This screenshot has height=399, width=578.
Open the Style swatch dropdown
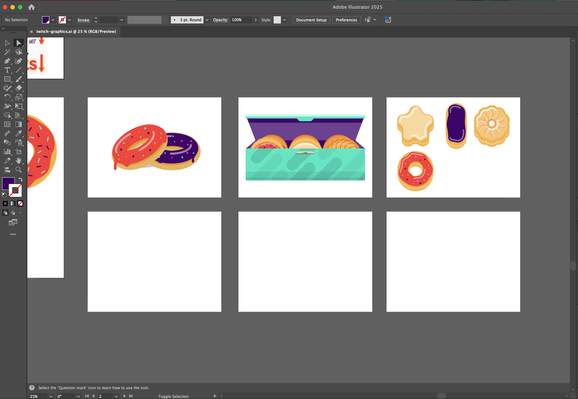click(284, 20)
